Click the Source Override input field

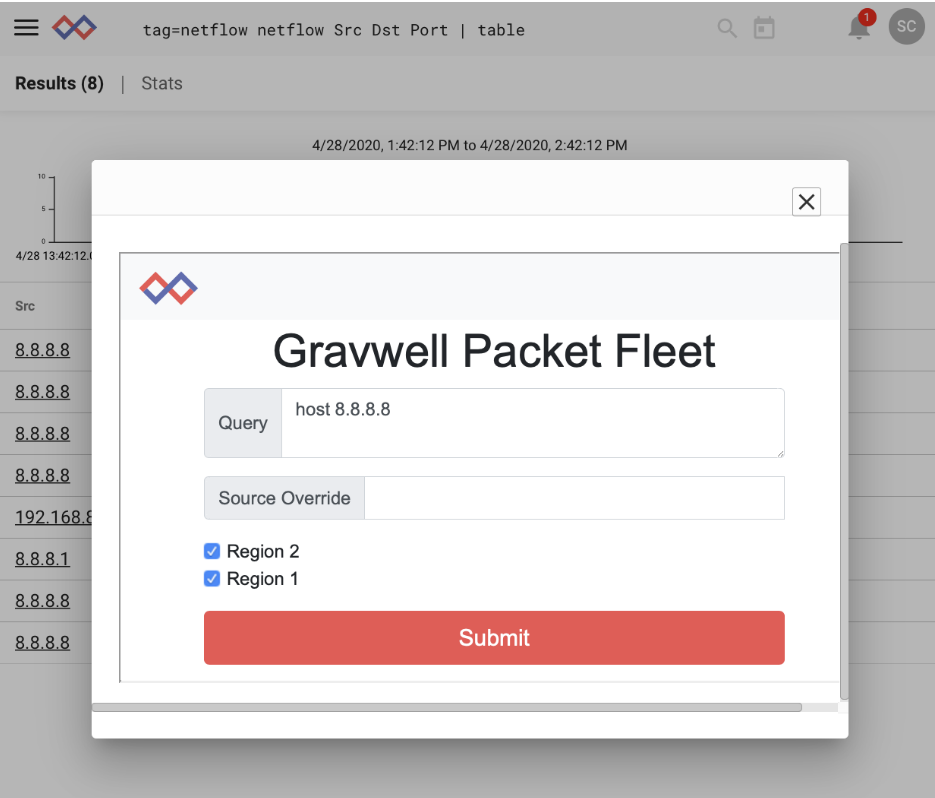pos(574,498)
